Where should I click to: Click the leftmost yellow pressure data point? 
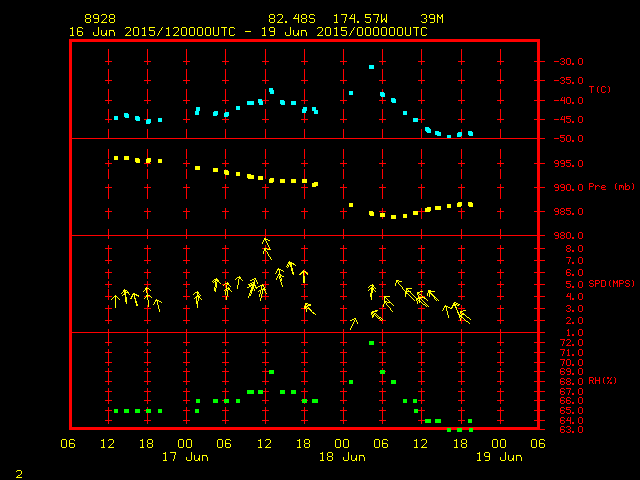pyautogui.click(x=116, y=157)
